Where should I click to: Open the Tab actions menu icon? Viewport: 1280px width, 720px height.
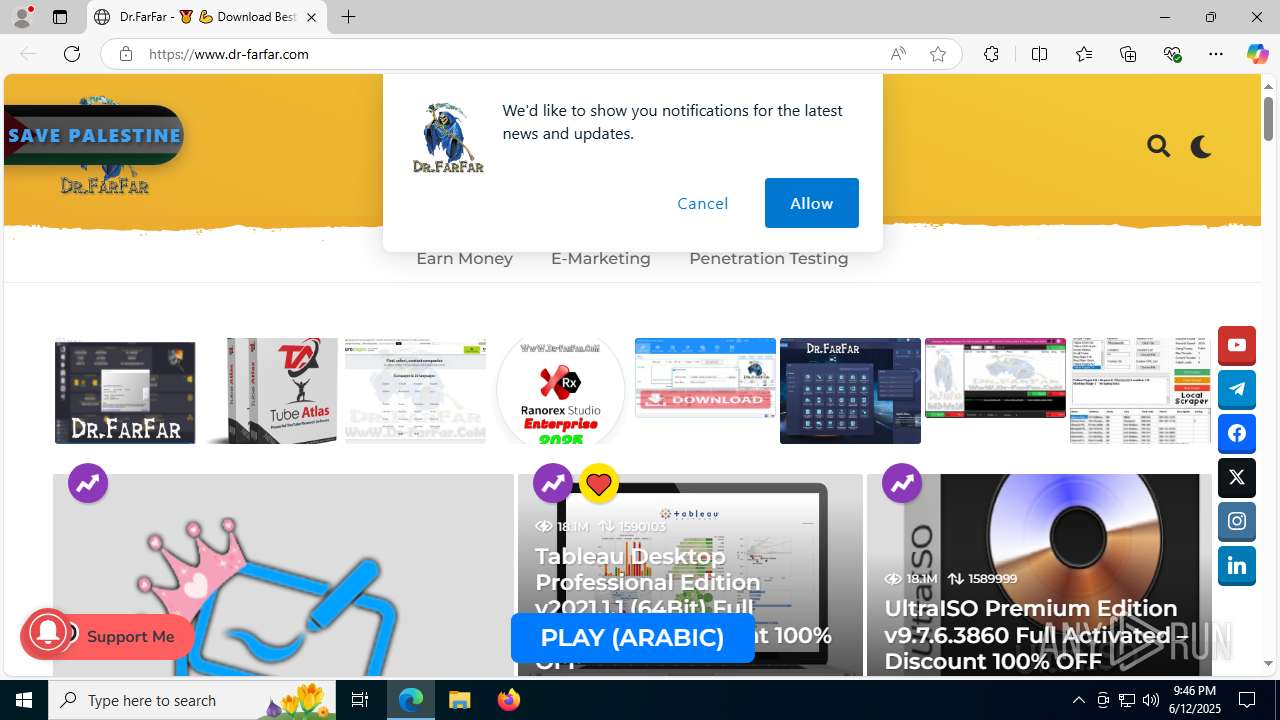[60, 17]
